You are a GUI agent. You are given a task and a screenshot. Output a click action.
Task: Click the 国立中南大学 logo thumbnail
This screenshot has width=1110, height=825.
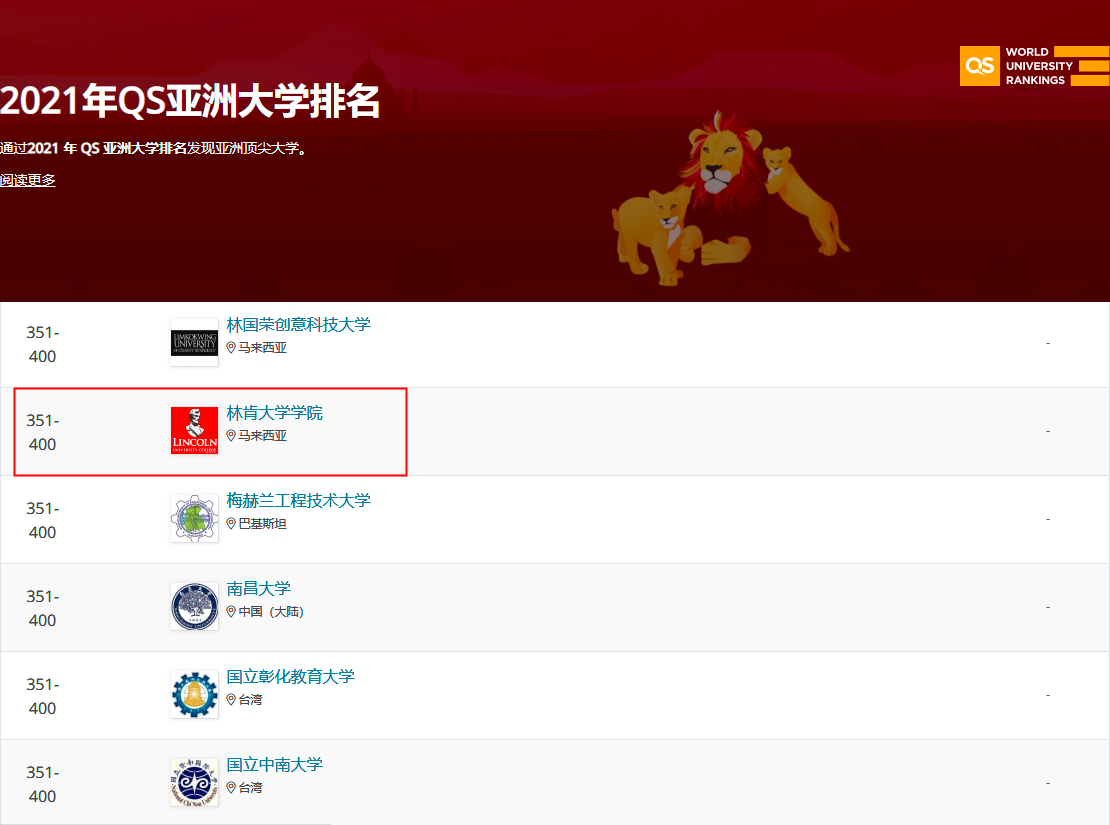pos(194,783)
